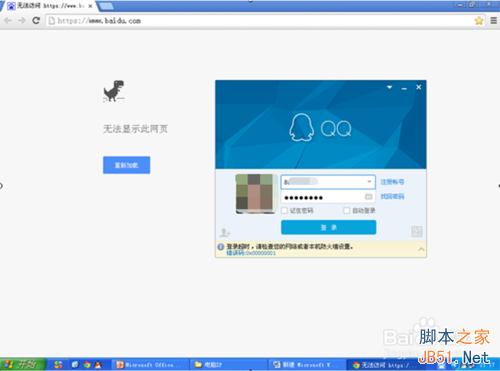Viewport: 500px width, 371px height.
Task: Close the 无法访问 browser tab
Action: pos(90,6)
